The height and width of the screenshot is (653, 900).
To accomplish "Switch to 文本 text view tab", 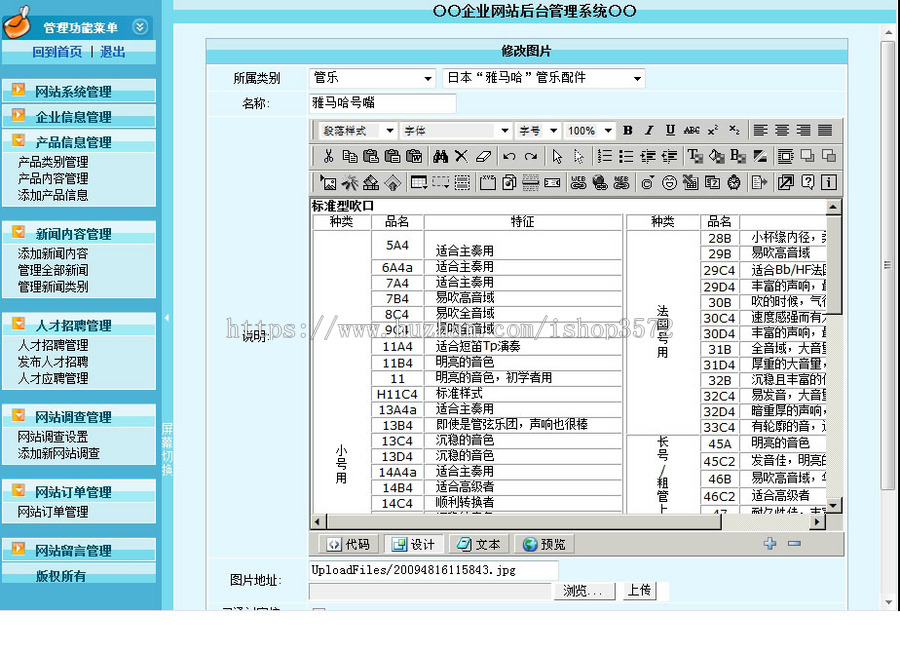I will (x=479, y=544).
